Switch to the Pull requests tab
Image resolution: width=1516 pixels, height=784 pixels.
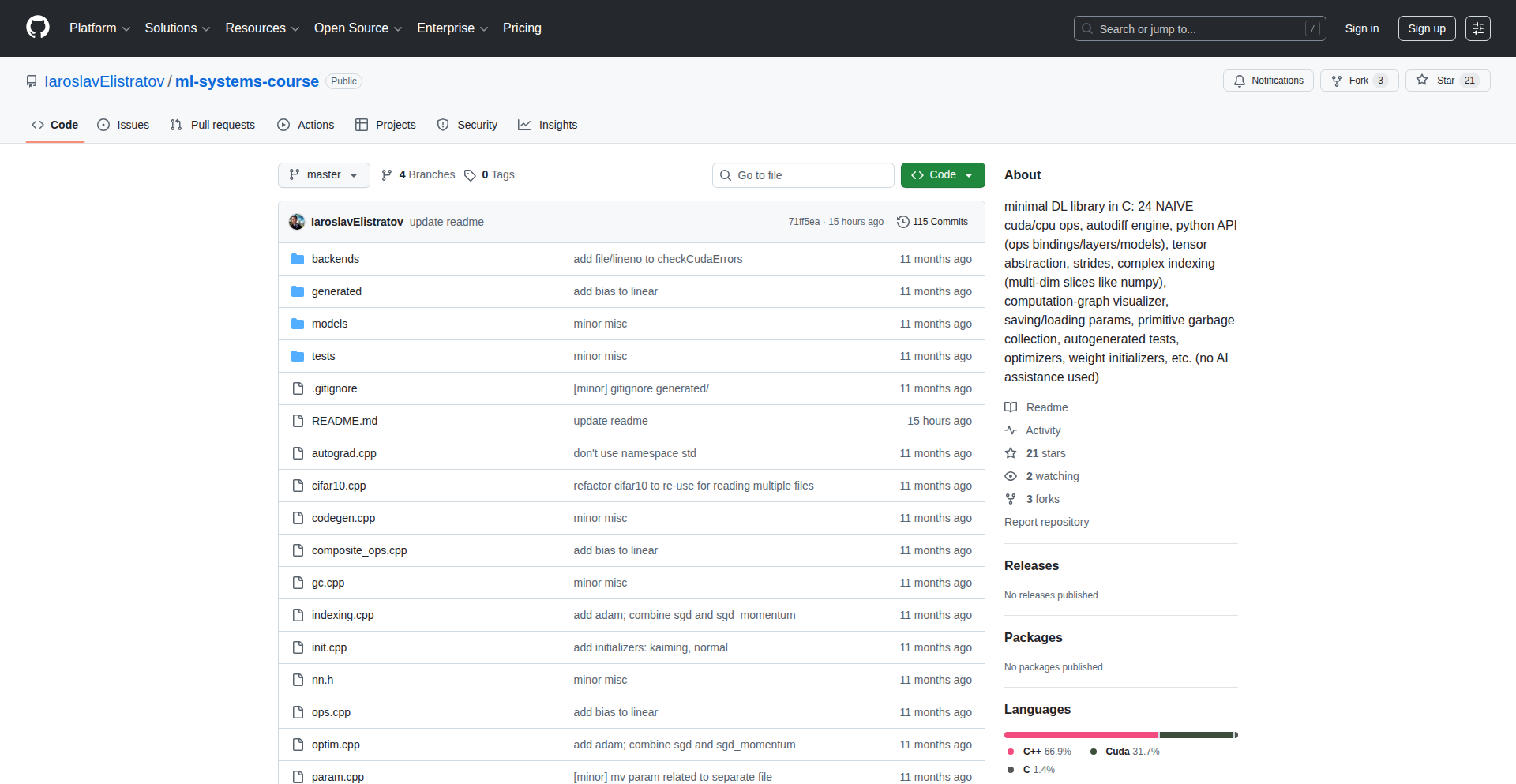[212, 125]
